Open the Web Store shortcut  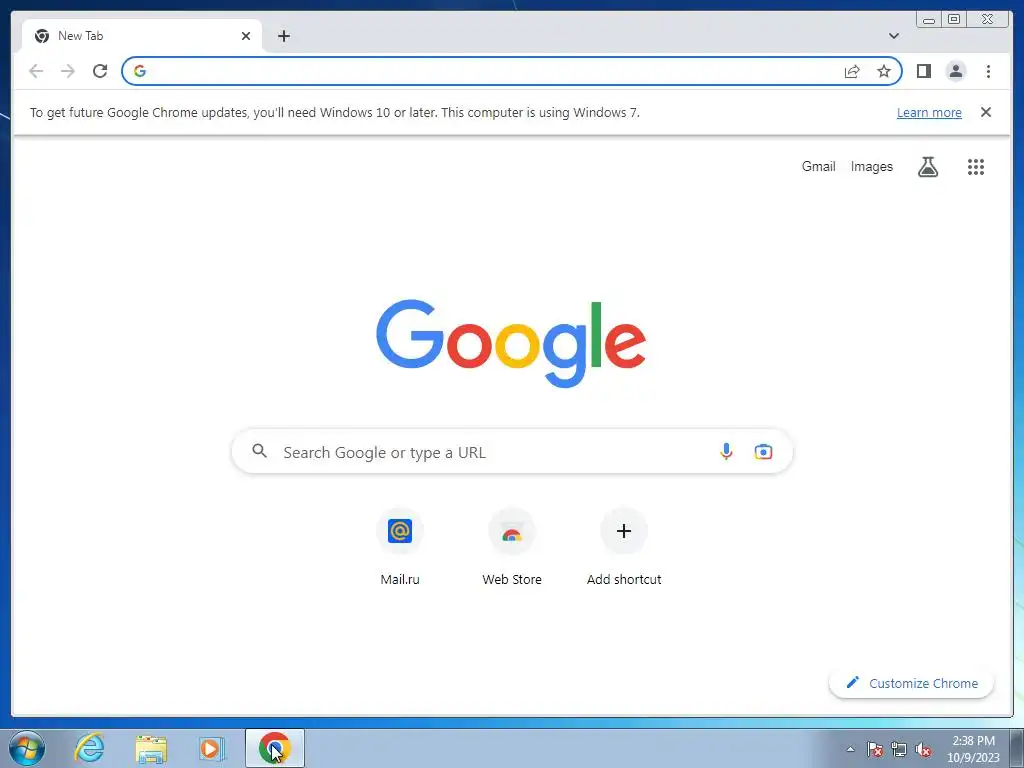point(512,549)
